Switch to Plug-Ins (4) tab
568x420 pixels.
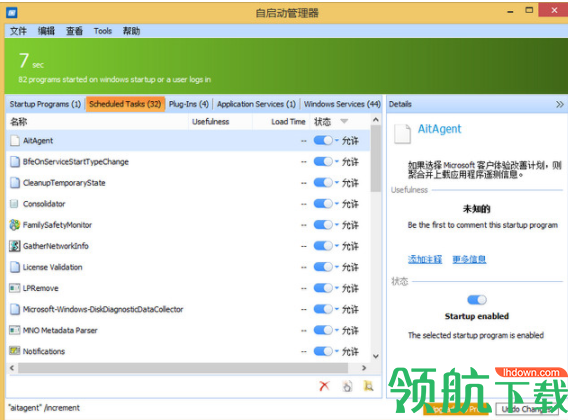(189, 104)
